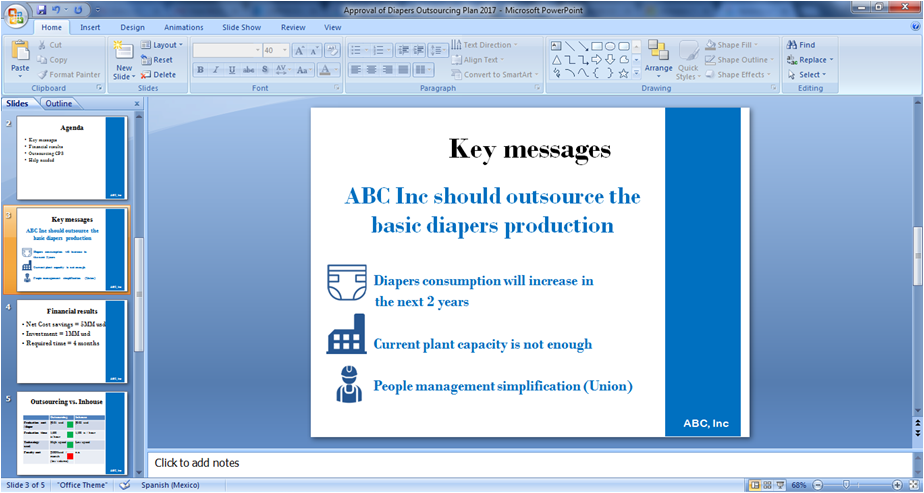Choose the isosceles triangle shape
The height and width of the screenshot is (493, 924).
[x=556, y=59]
